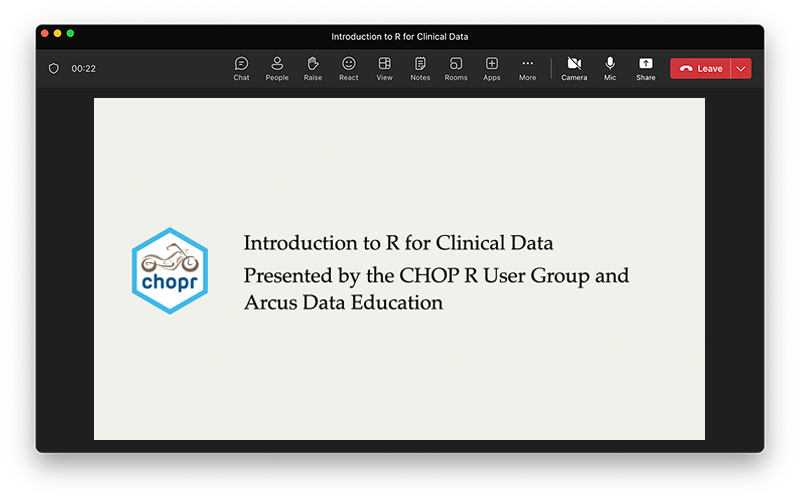This screenshot has width=800, height=500.
Task: Open the Apps menu
Action: point(492,68)
